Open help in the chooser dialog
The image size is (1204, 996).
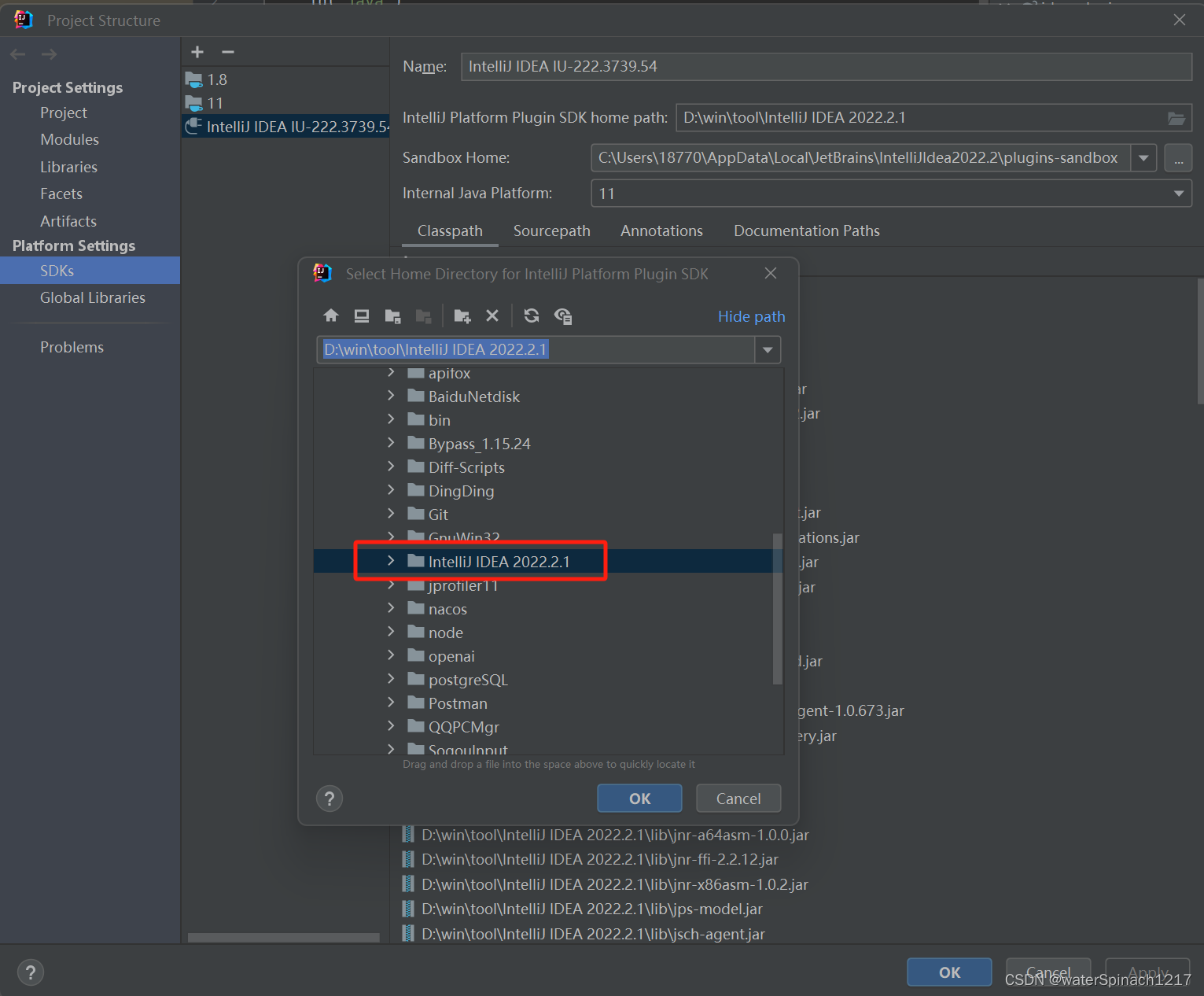(x=330, y=799)
